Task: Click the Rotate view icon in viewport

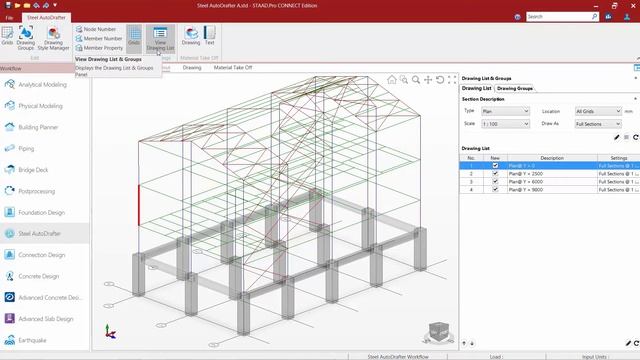Action: 440,80
